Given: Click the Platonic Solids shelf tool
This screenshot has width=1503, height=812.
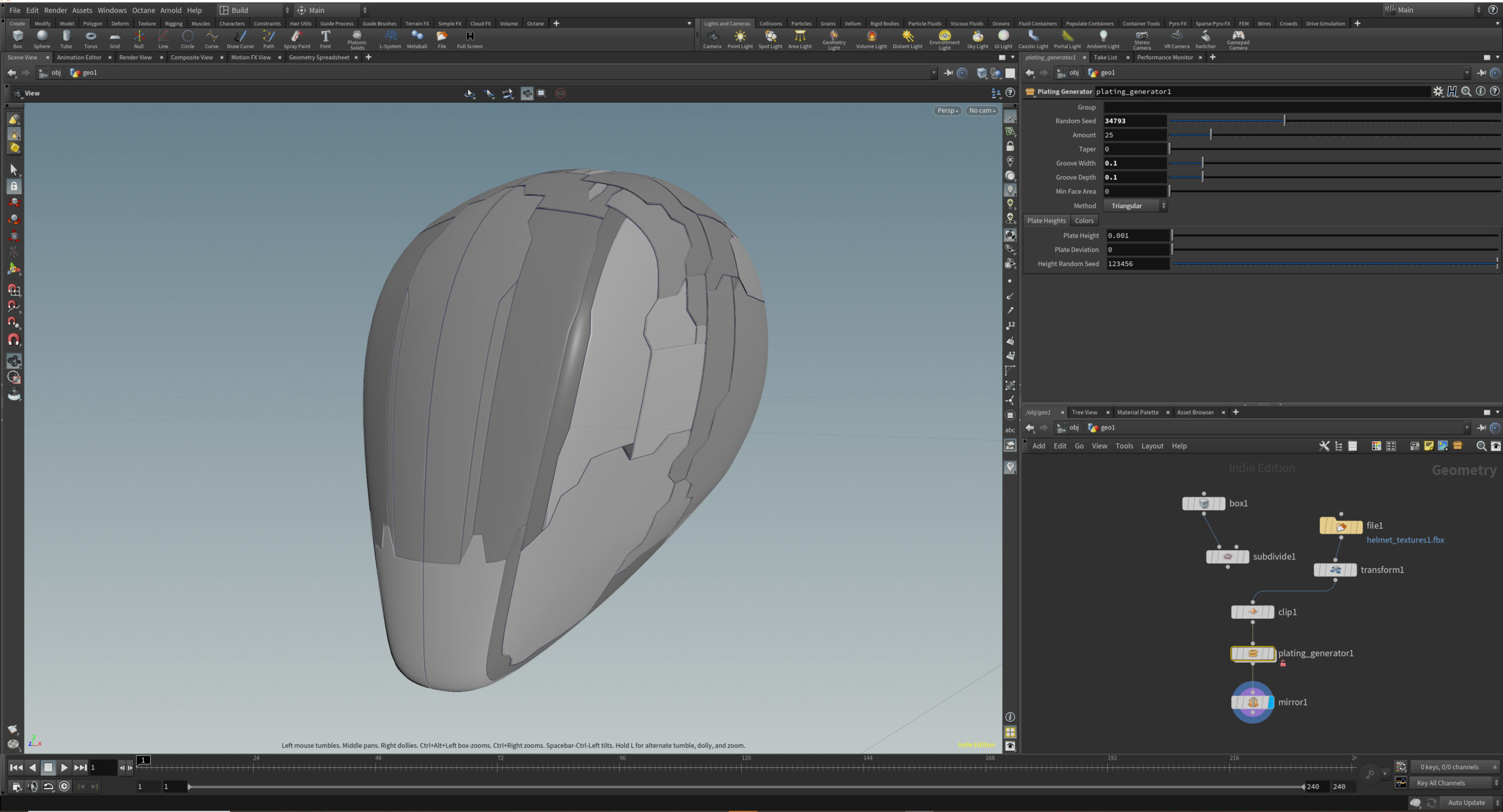Looking at the screenshot, I should pos(357,40).
